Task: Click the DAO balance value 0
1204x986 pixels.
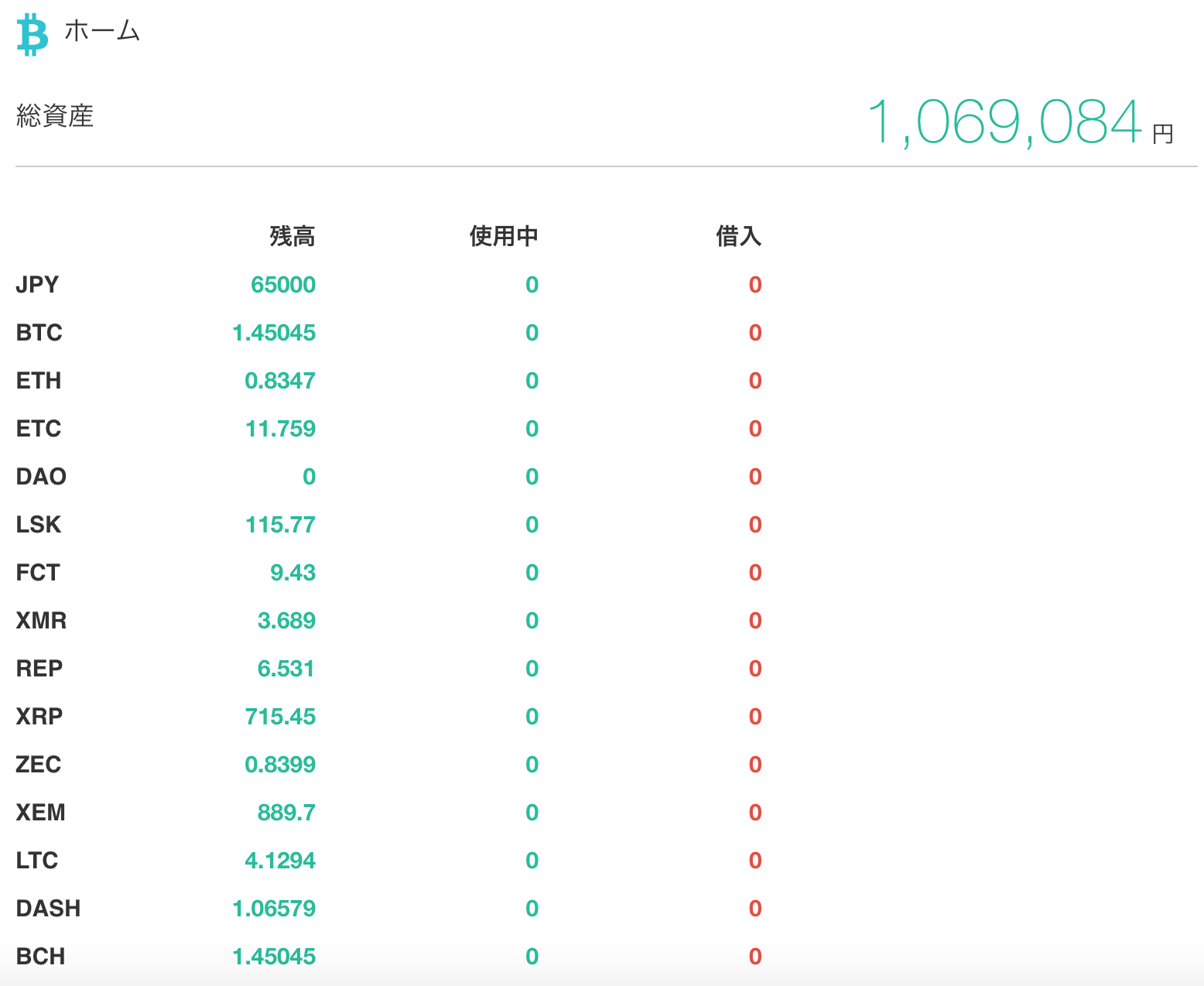Action: click(310, 476)
